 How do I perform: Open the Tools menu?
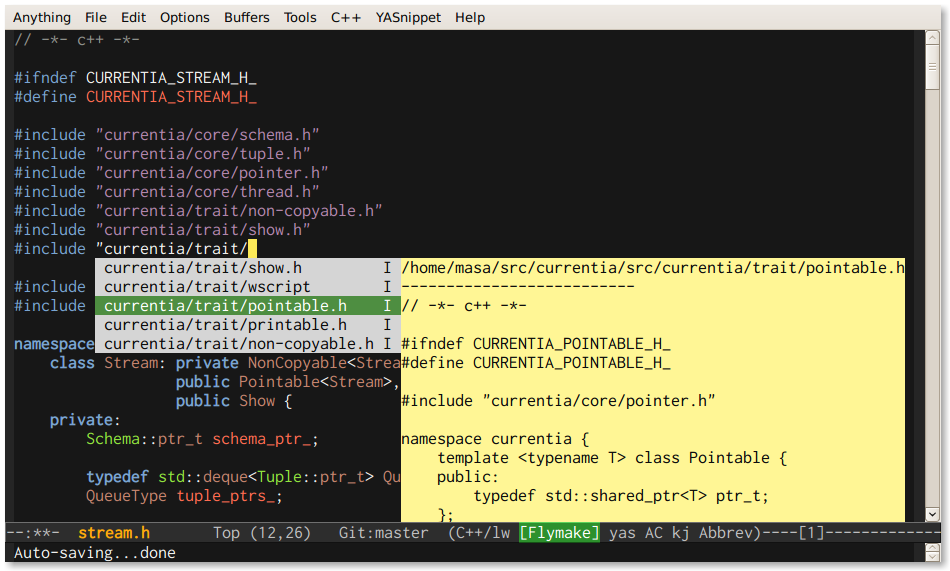[x=300, y=18]
